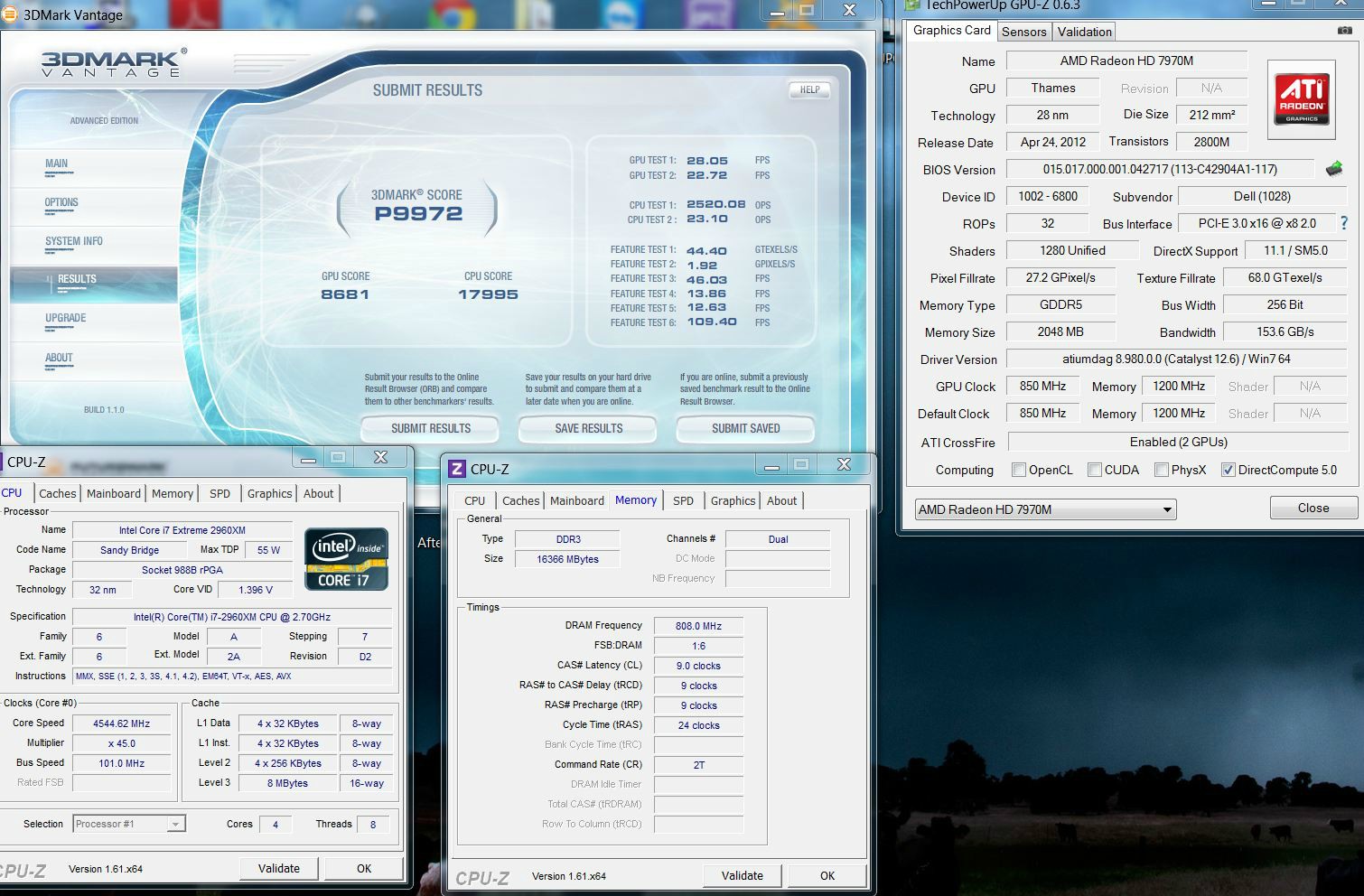1364x896 pixels.
Task: Click the GPU-Z camera screenshot icon
Action: pyautogui.click(x=1345, y=30)
